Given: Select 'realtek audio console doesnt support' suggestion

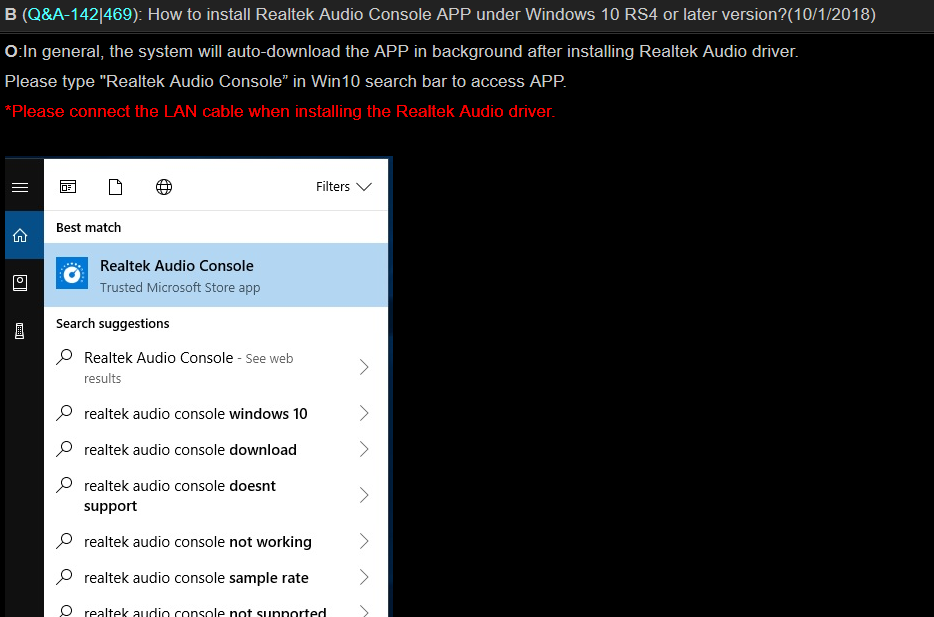Looking at the screenshot, I should [x=216, y=496].
